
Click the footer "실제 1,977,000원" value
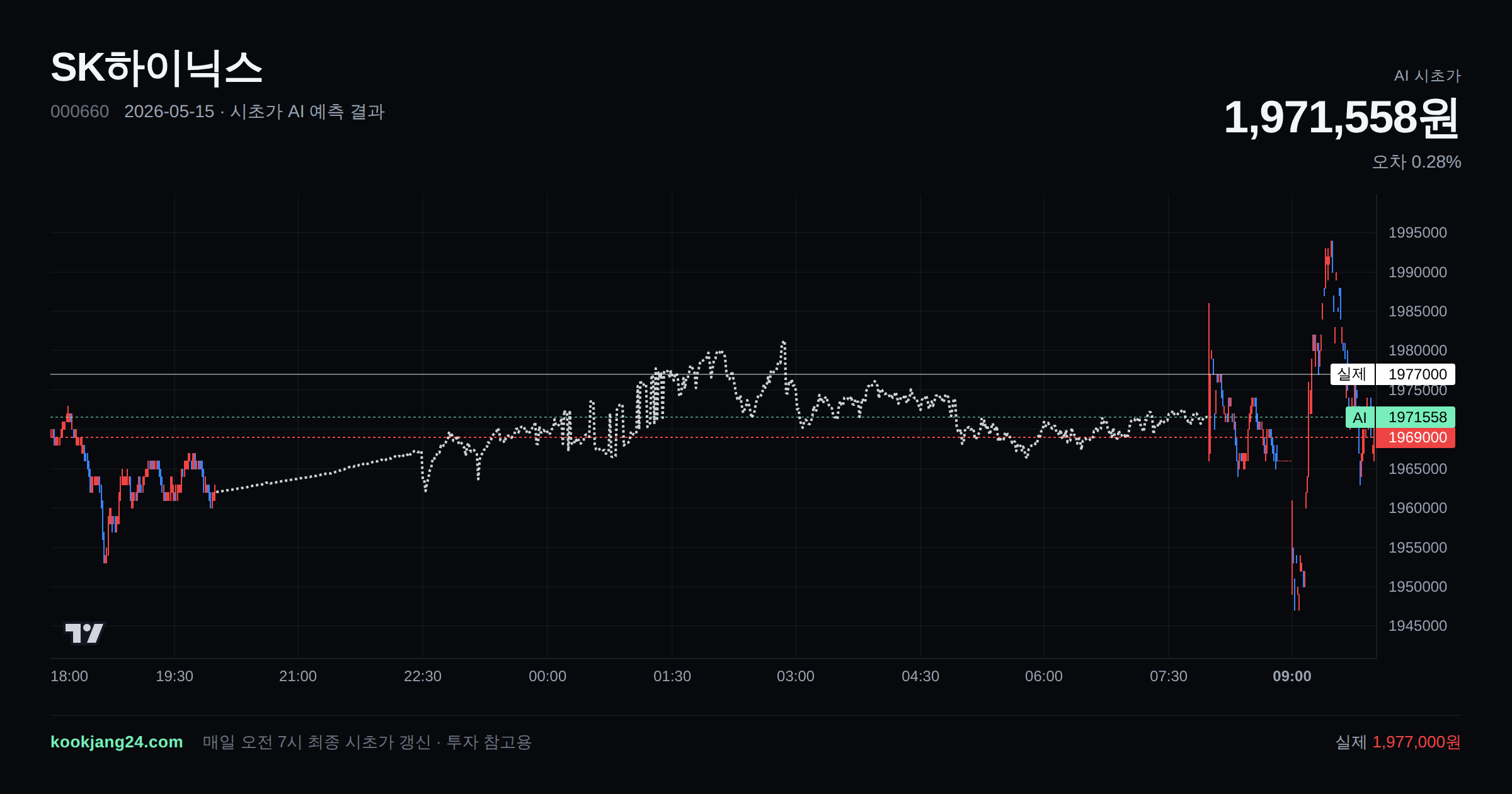coord(1398,742)
